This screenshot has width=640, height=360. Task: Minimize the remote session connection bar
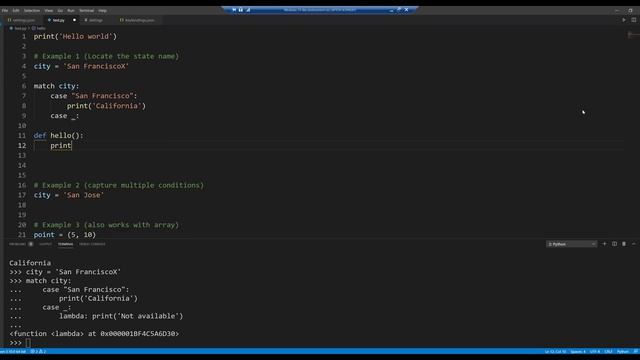pyautogui.click(x=391, y=10)
